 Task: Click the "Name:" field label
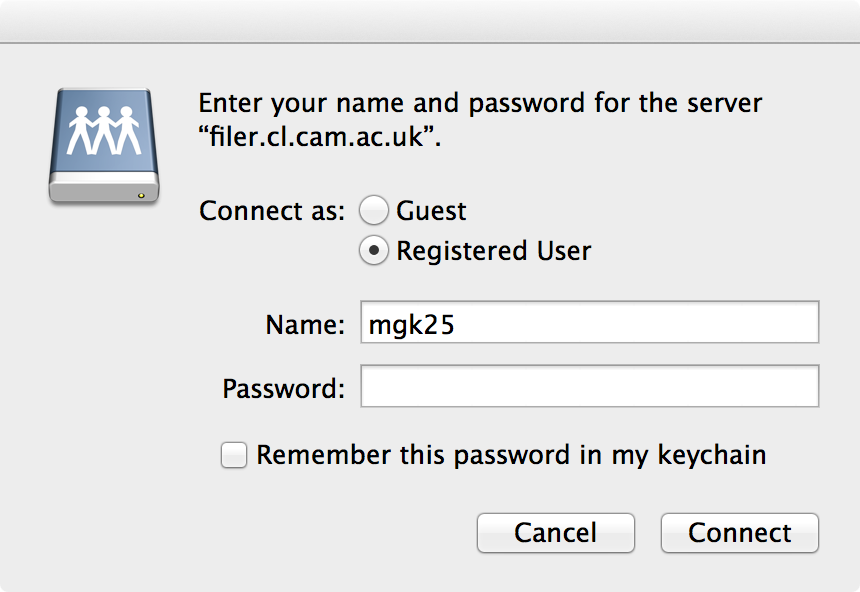(x=305, y=325)
